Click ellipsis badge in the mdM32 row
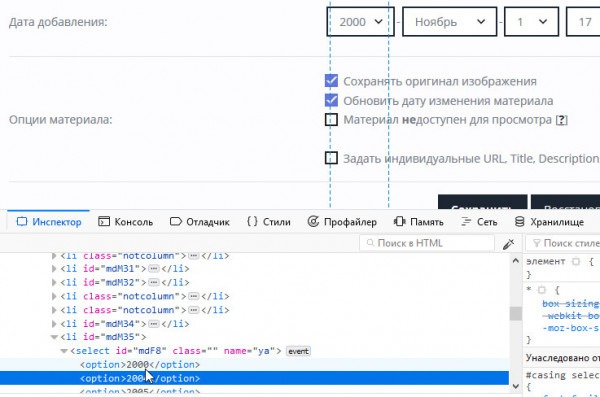 154,283
